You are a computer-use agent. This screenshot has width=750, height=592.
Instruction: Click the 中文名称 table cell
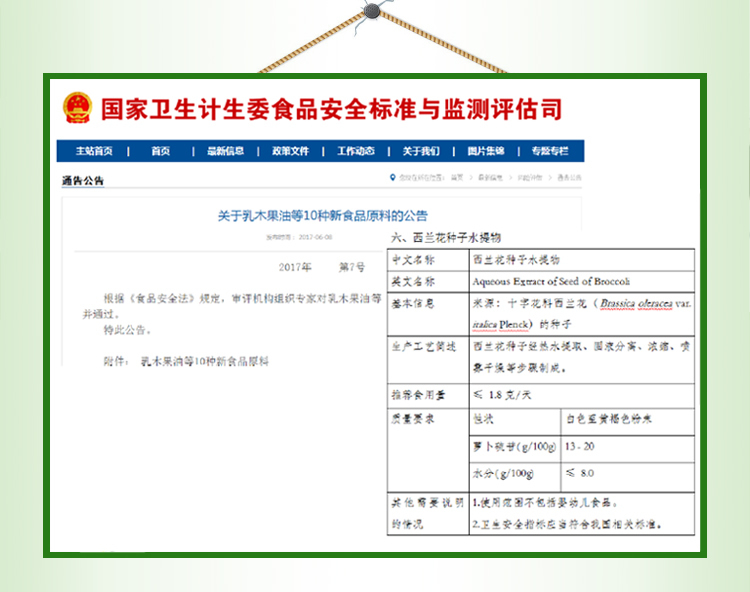429,260
